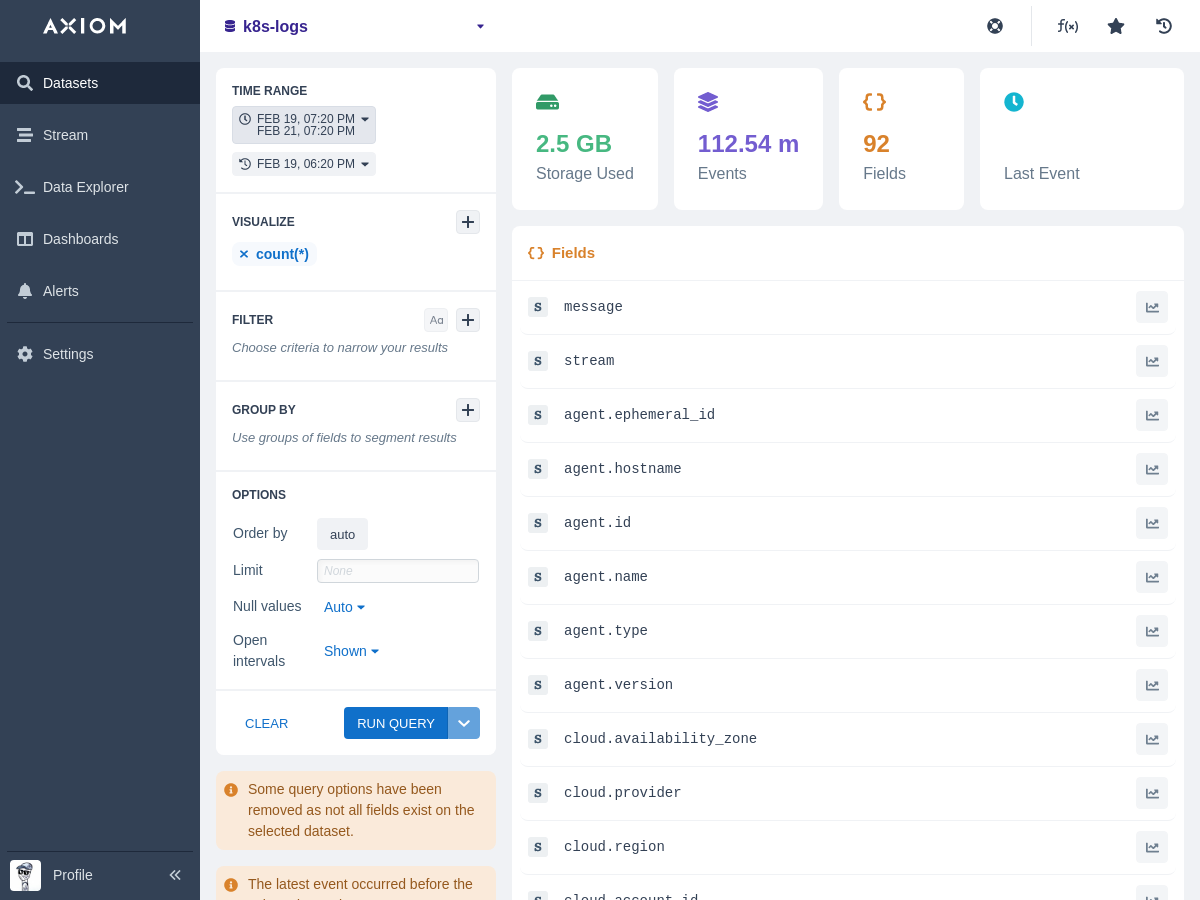
Task: Open the f(x) virtual fields icon
Action: pyautogui.click(x=1068, y=26)
